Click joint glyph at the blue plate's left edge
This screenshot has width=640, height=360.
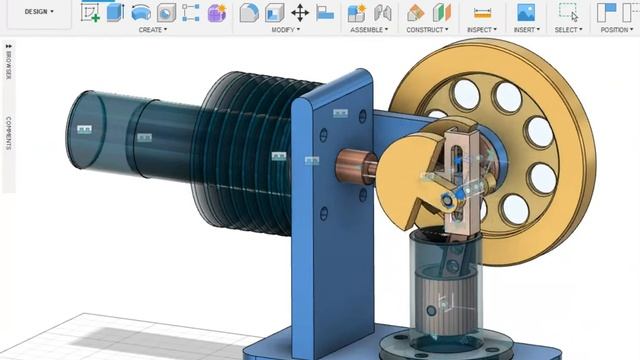point(312,161)
